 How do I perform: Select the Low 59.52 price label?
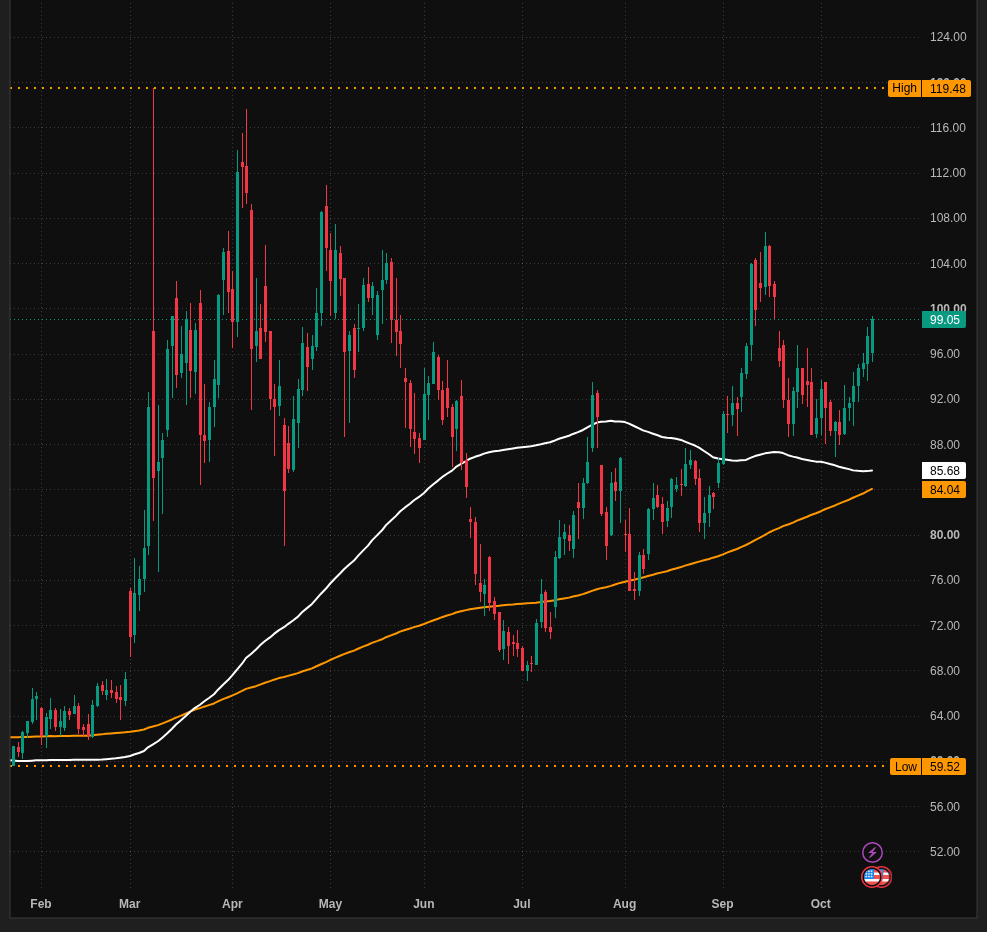(928, 766)
